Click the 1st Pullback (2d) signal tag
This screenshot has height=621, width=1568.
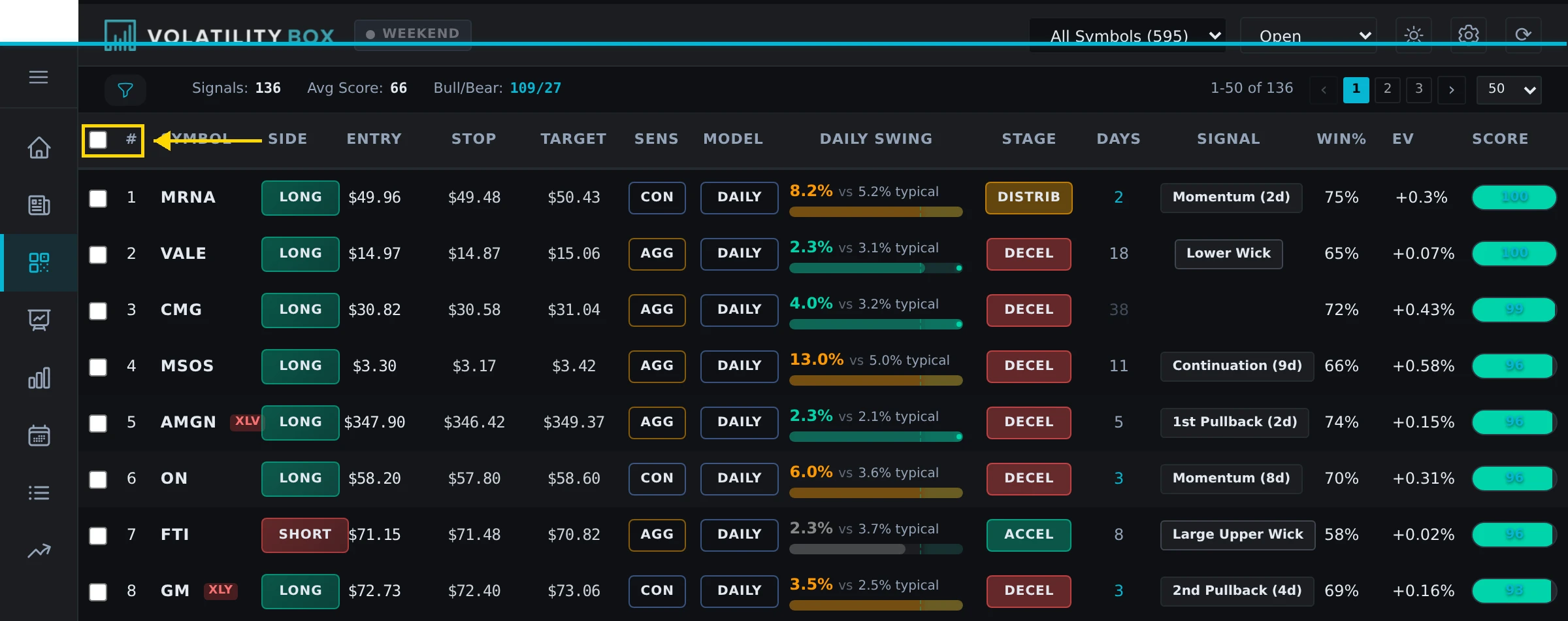[1234, 422]
